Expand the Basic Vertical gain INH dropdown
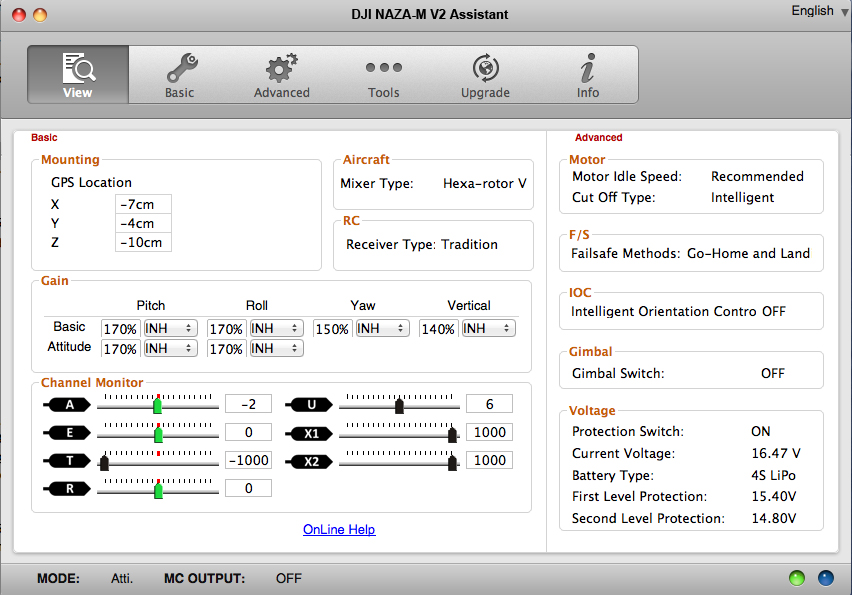852x595 pixels. point(488,328)
